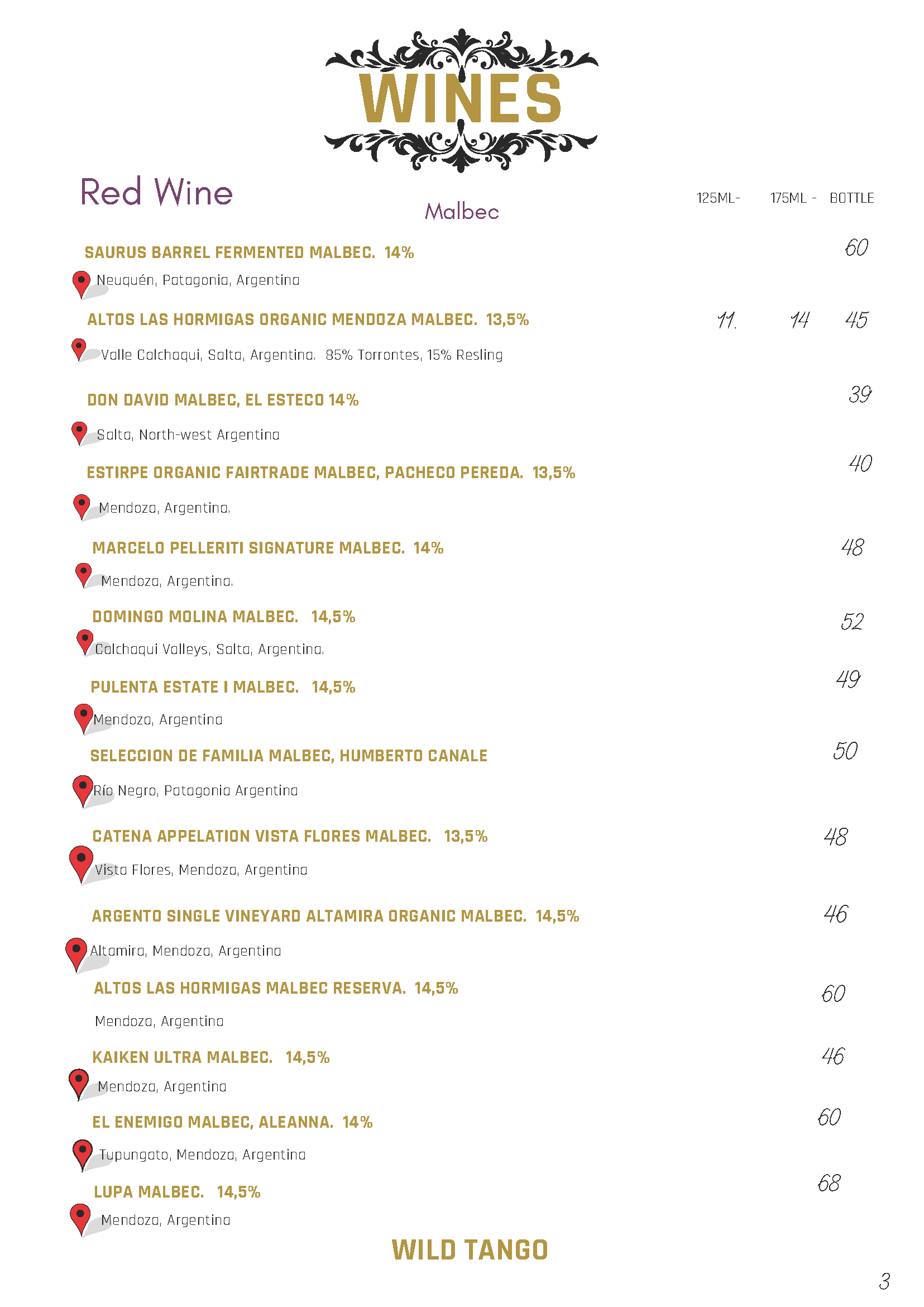Click the pin icon beside Calchaqui Valleys
This screenshot has width=924, height=1307.
[85, 641]
